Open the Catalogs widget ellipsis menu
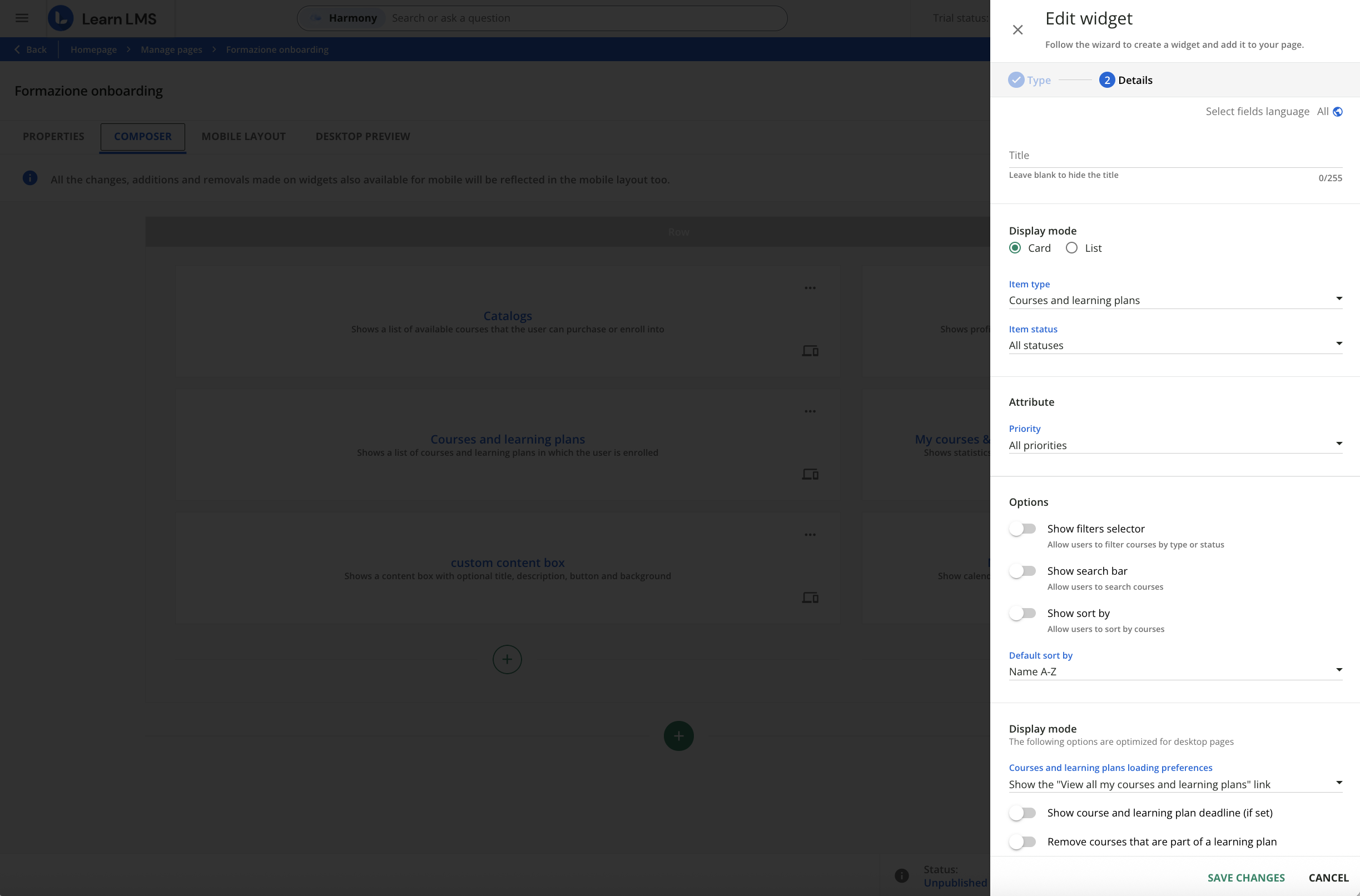This screenshot has width=1360, height=896. (x=810, y=288)
